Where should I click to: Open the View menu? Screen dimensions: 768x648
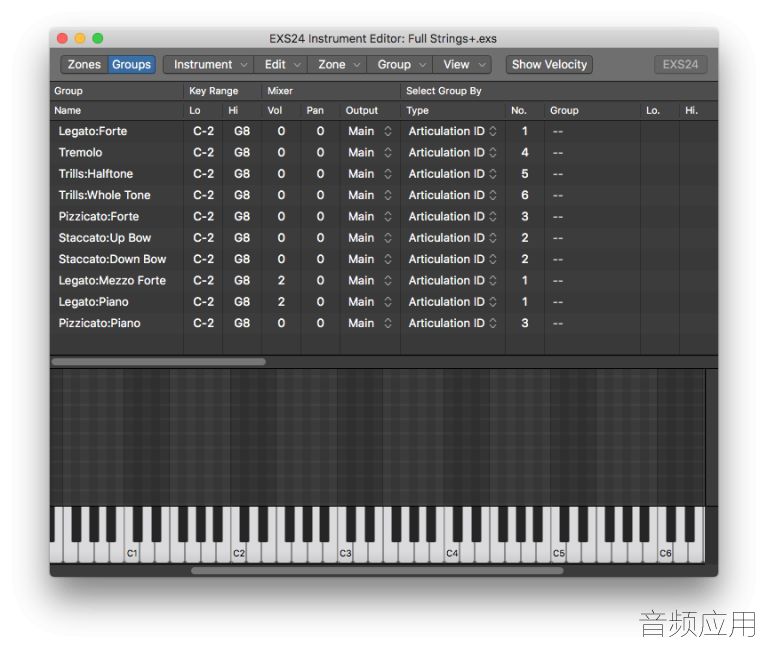462,65
